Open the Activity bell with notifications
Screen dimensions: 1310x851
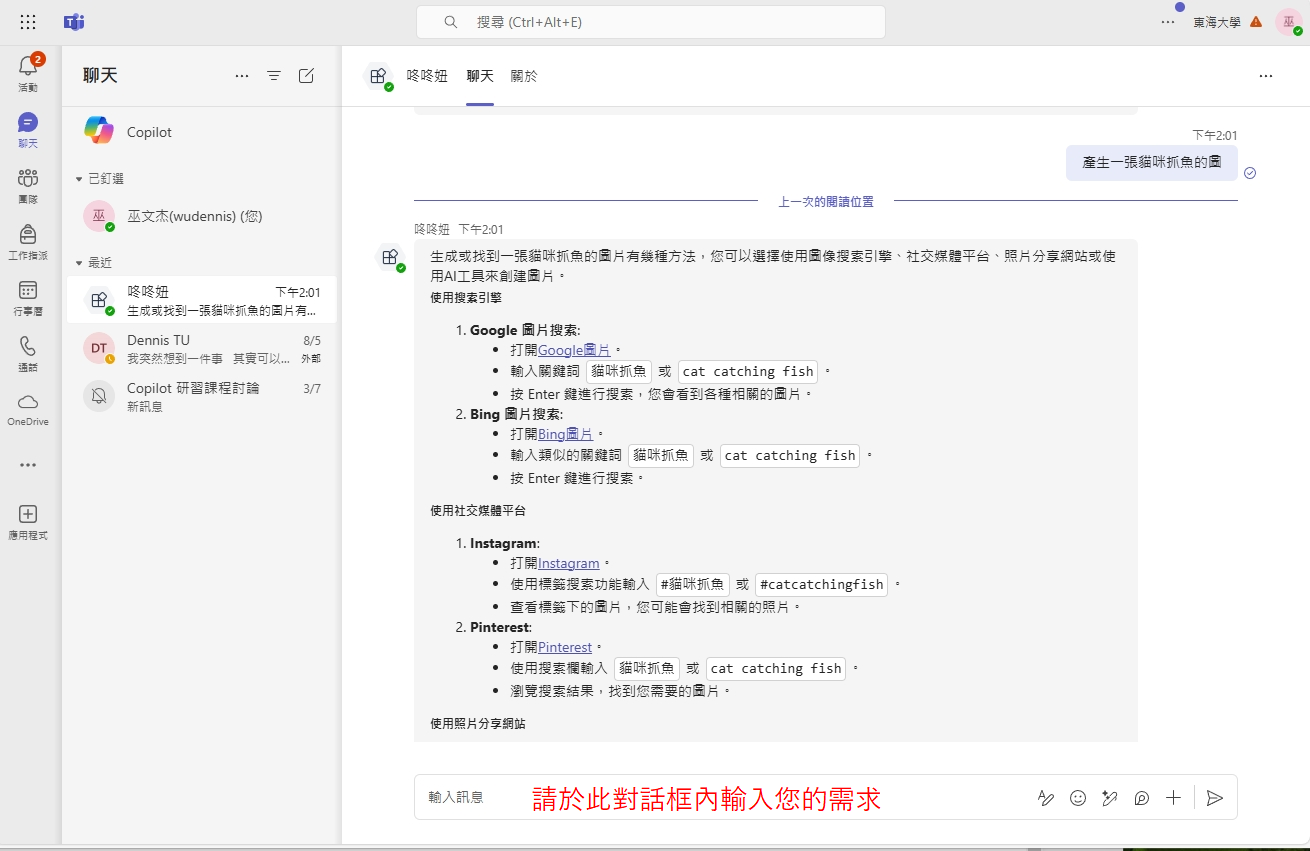coord(28,67)
